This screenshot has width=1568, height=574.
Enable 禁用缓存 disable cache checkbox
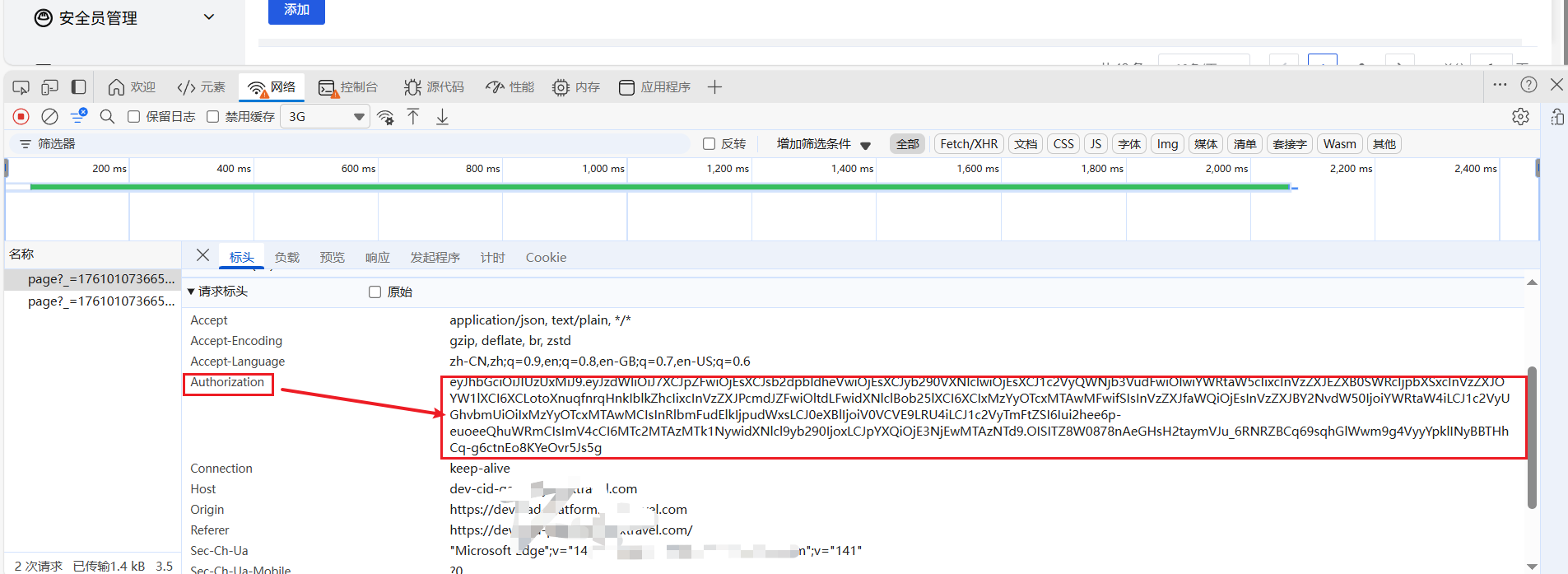(x=212, y=117)
